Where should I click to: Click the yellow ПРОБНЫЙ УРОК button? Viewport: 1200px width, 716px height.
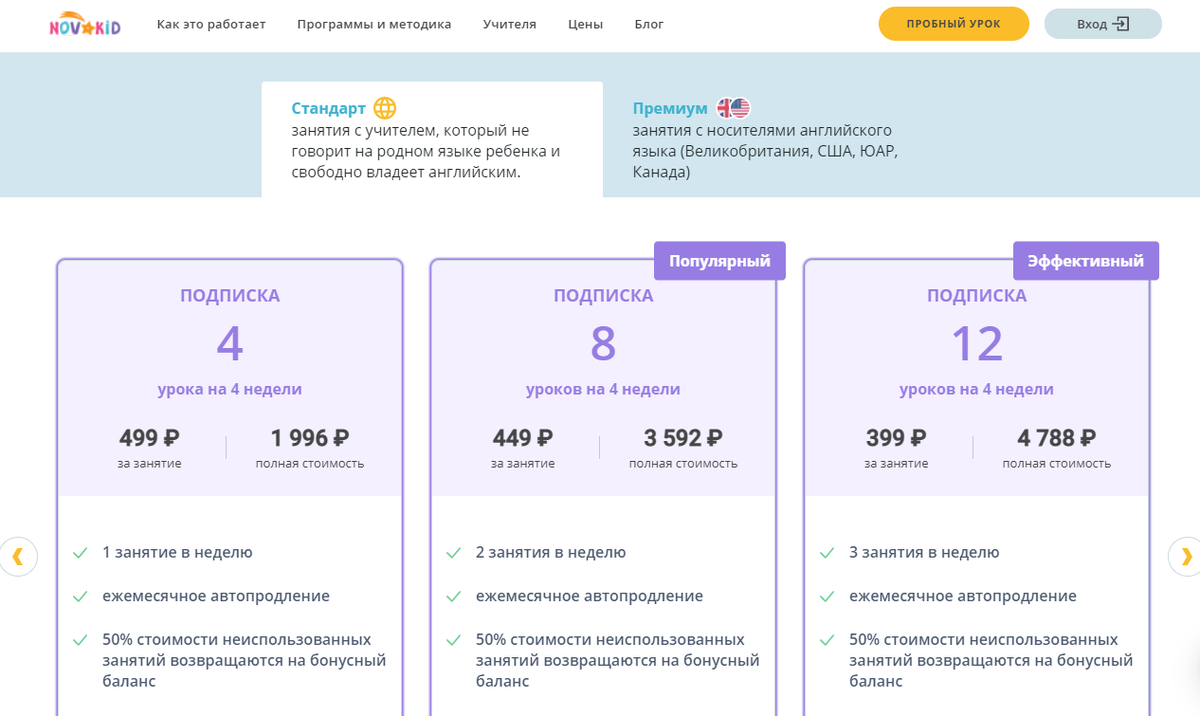tap(954, 24)
